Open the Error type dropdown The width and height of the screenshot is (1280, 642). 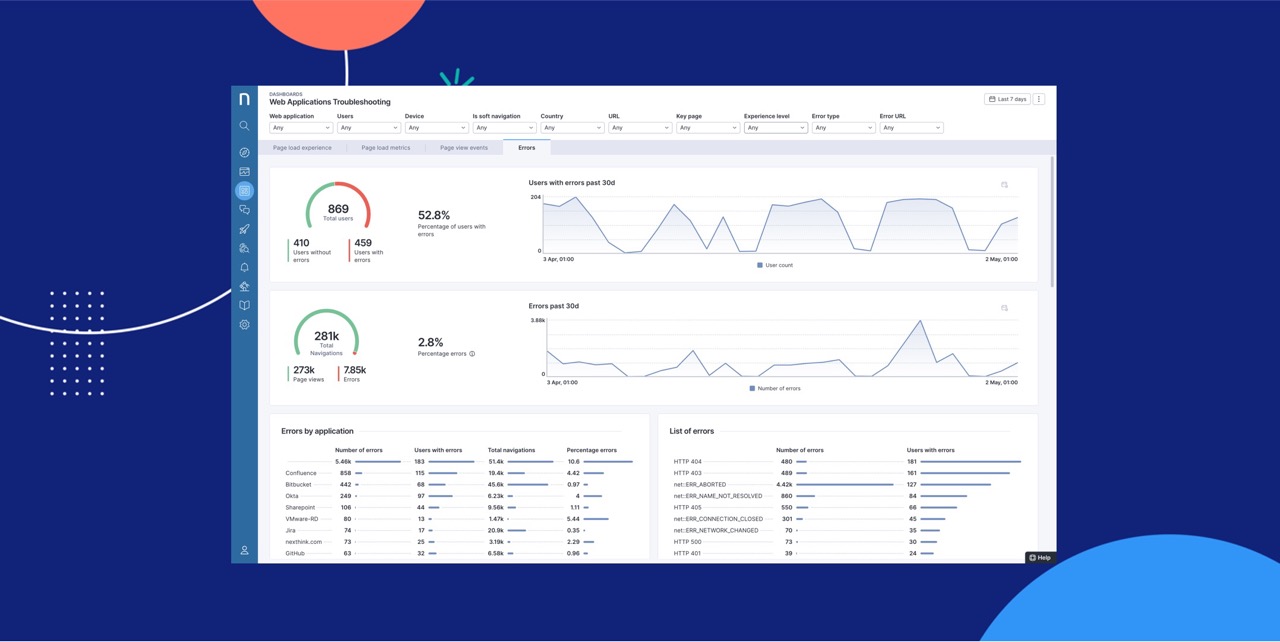click(x=843, y=127)
